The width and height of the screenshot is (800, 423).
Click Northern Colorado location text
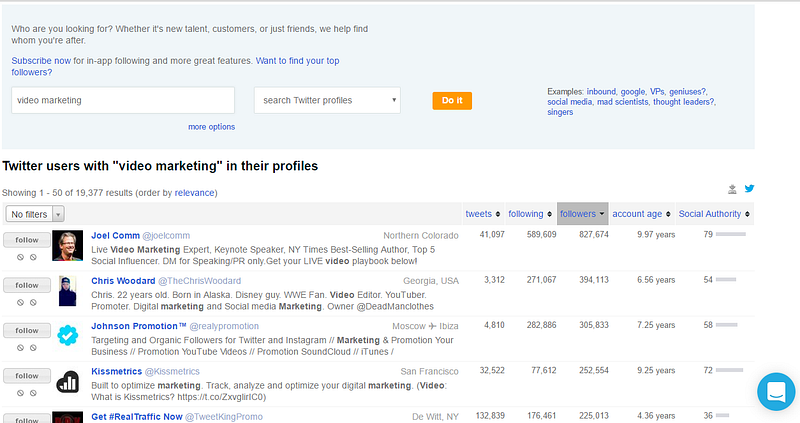coord(421,236)
